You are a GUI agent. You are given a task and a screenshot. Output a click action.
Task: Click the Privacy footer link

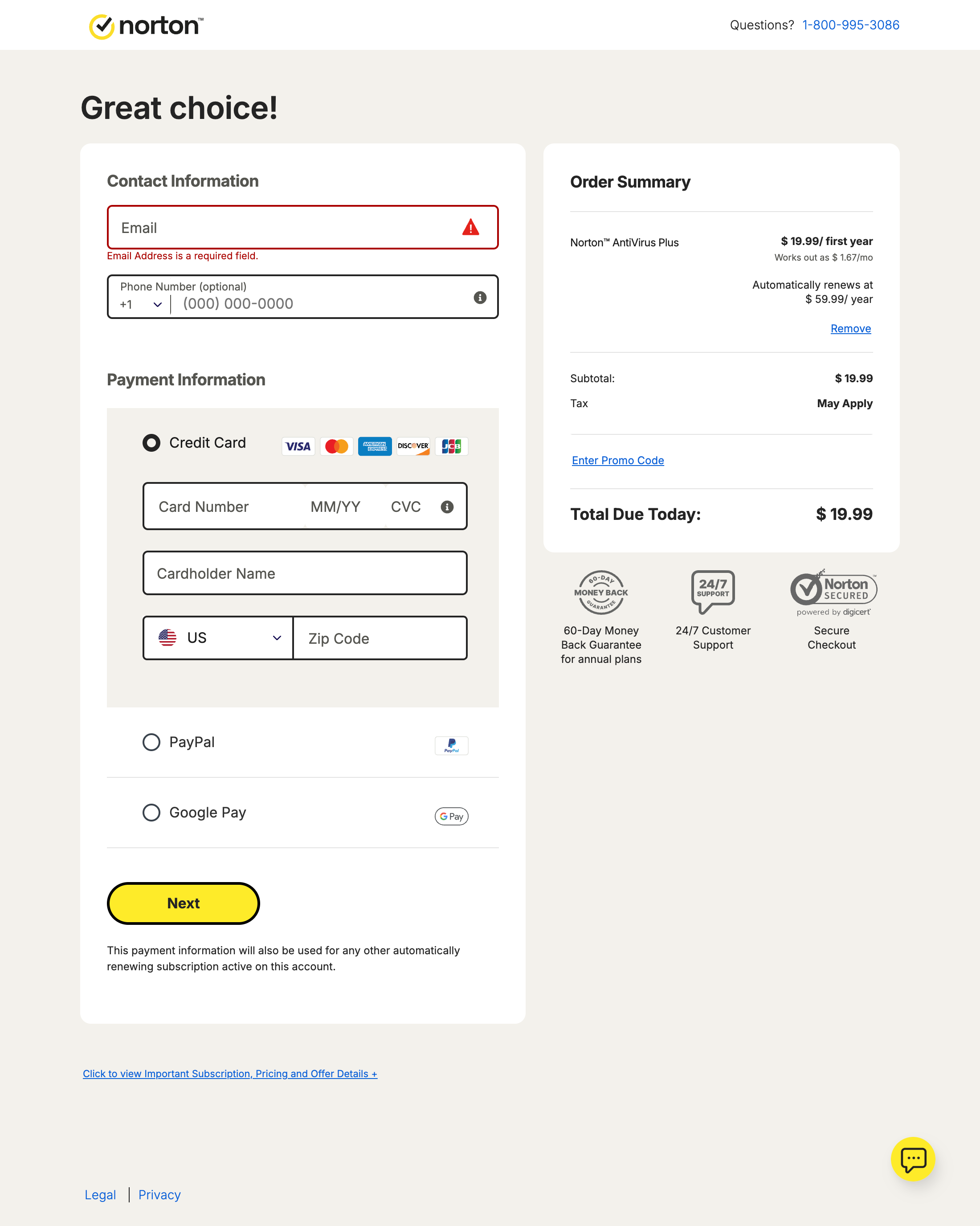(159, 1195)
